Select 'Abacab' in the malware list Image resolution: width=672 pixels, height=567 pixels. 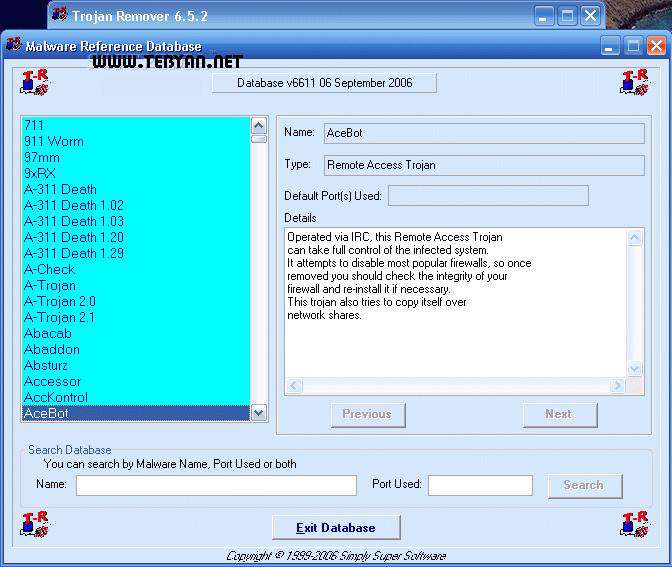click(x=135, y=333)
